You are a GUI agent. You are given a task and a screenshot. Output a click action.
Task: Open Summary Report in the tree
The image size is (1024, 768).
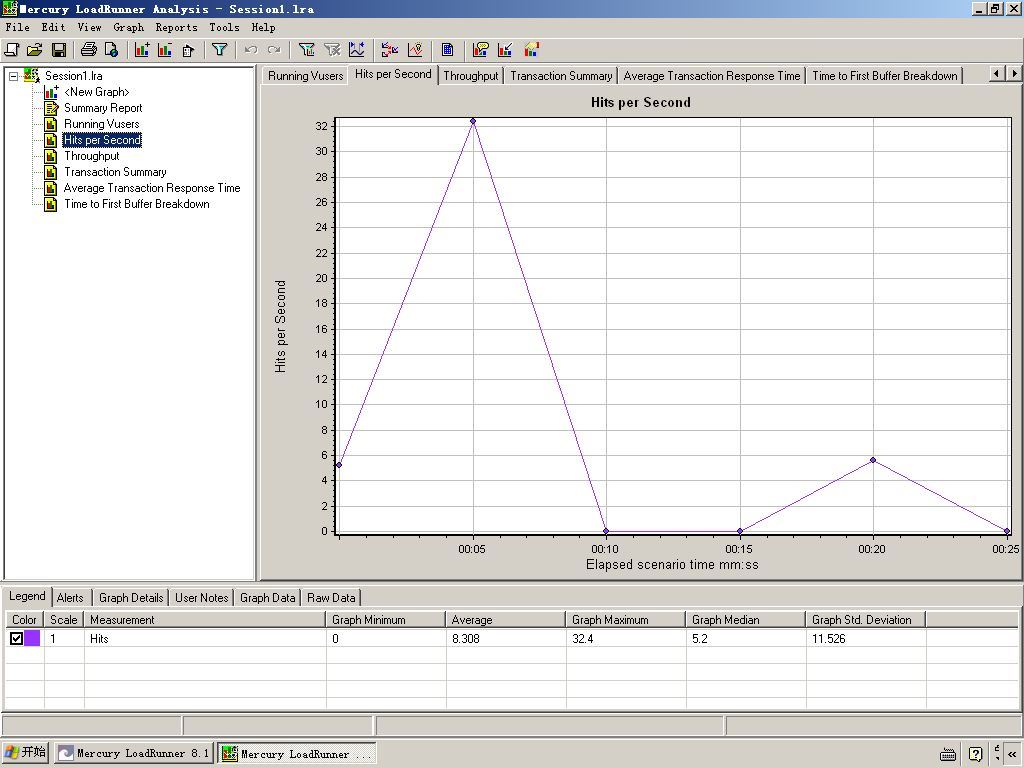103,108
